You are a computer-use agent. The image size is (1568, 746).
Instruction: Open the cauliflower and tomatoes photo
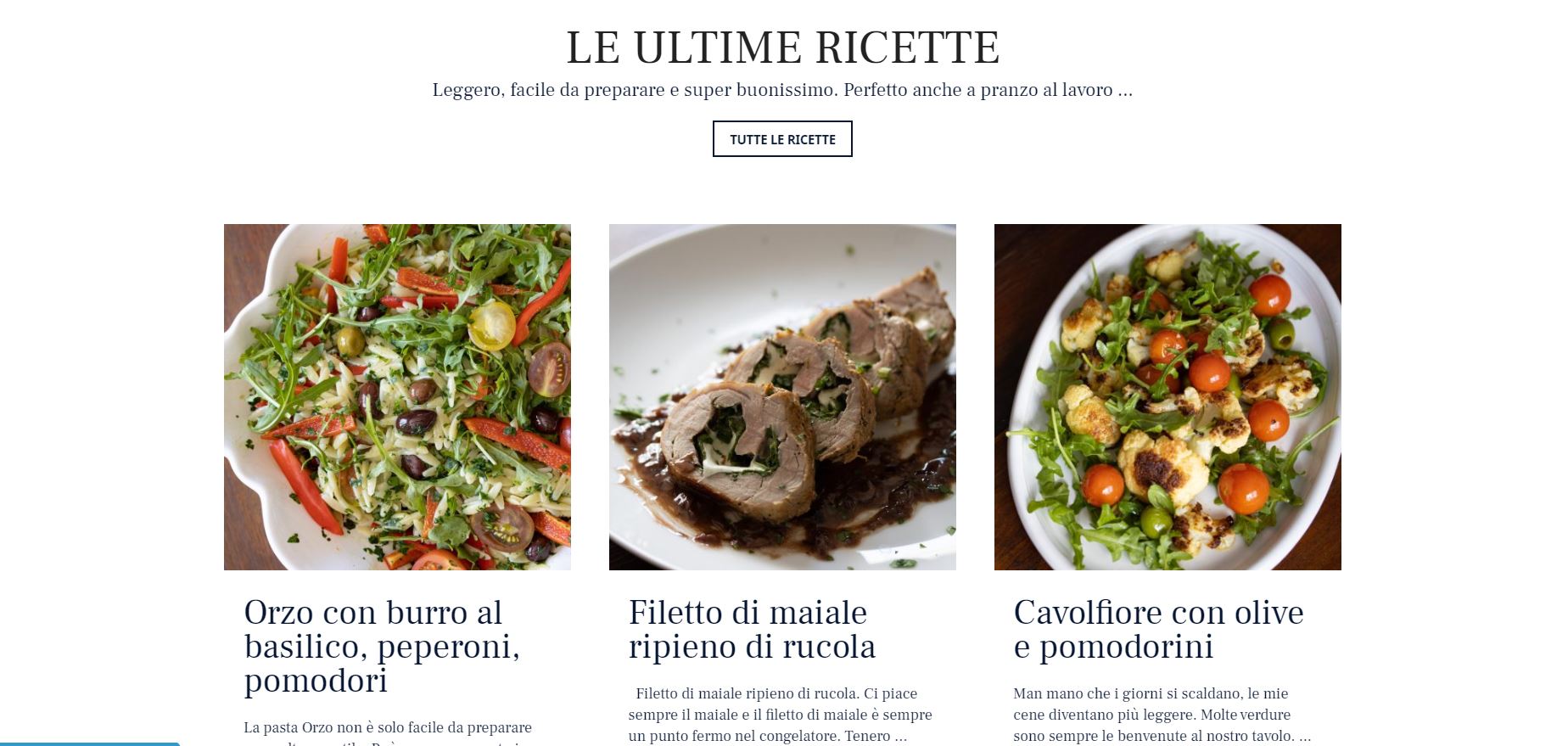[1168, 397]
